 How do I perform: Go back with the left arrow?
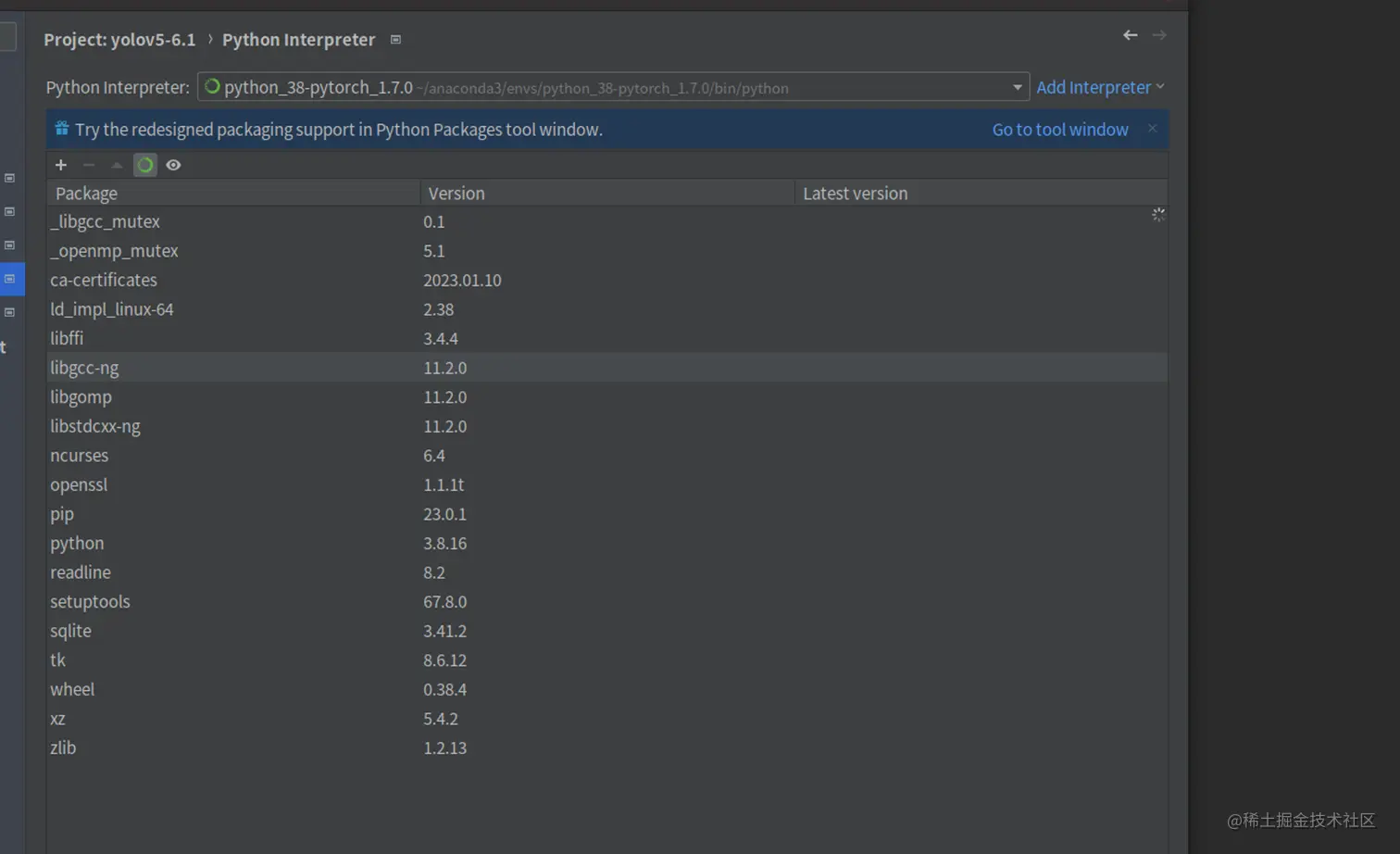coord(1131,35)
